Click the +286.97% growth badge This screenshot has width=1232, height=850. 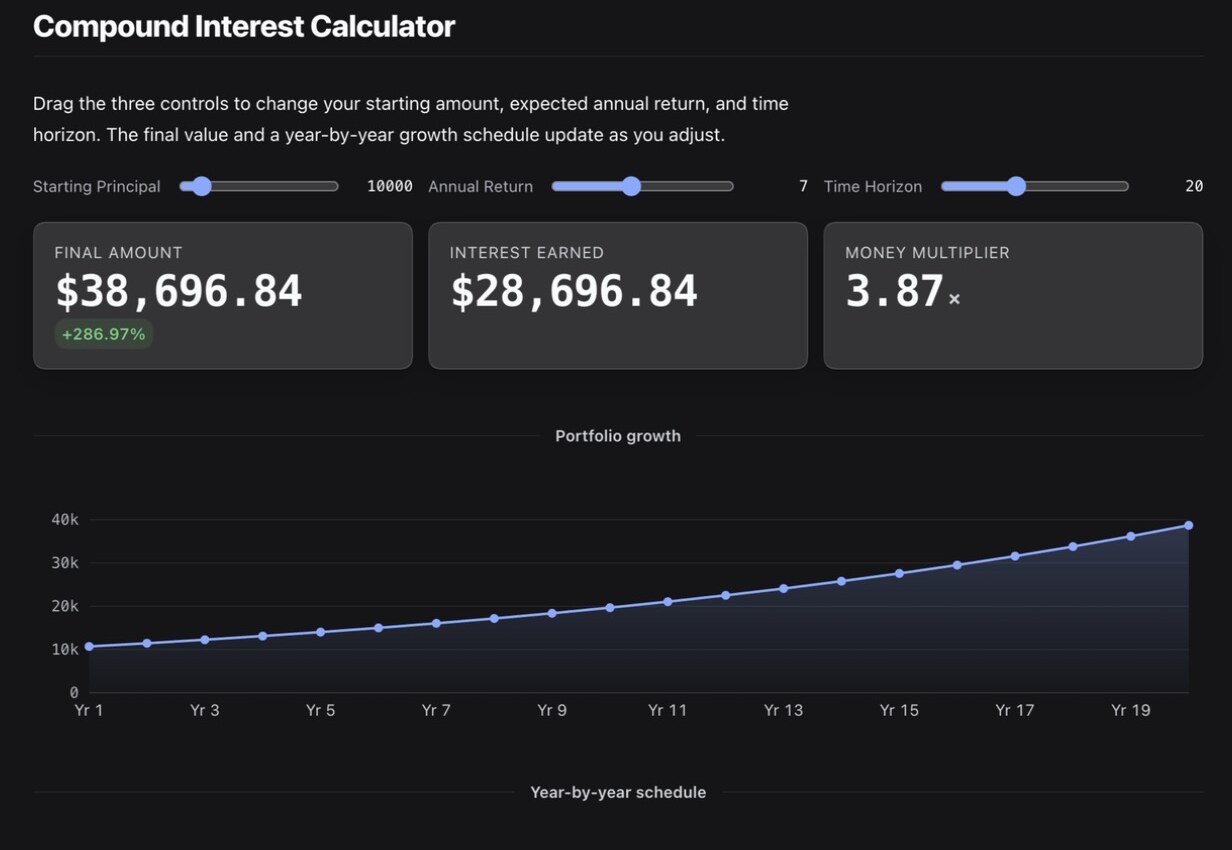pyautogui.click(x=103, y=334)
